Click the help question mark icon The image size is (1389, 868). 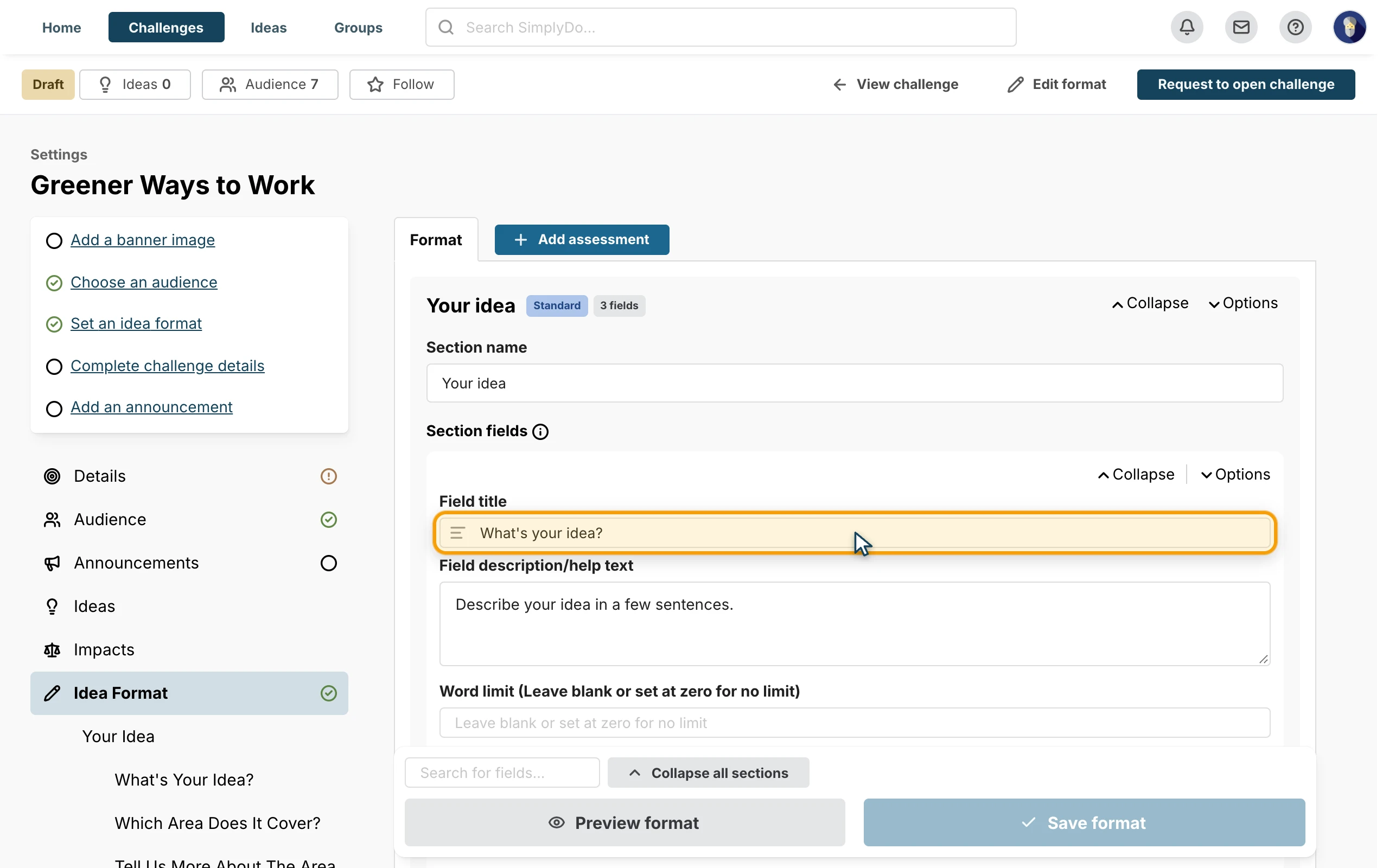1296,27
